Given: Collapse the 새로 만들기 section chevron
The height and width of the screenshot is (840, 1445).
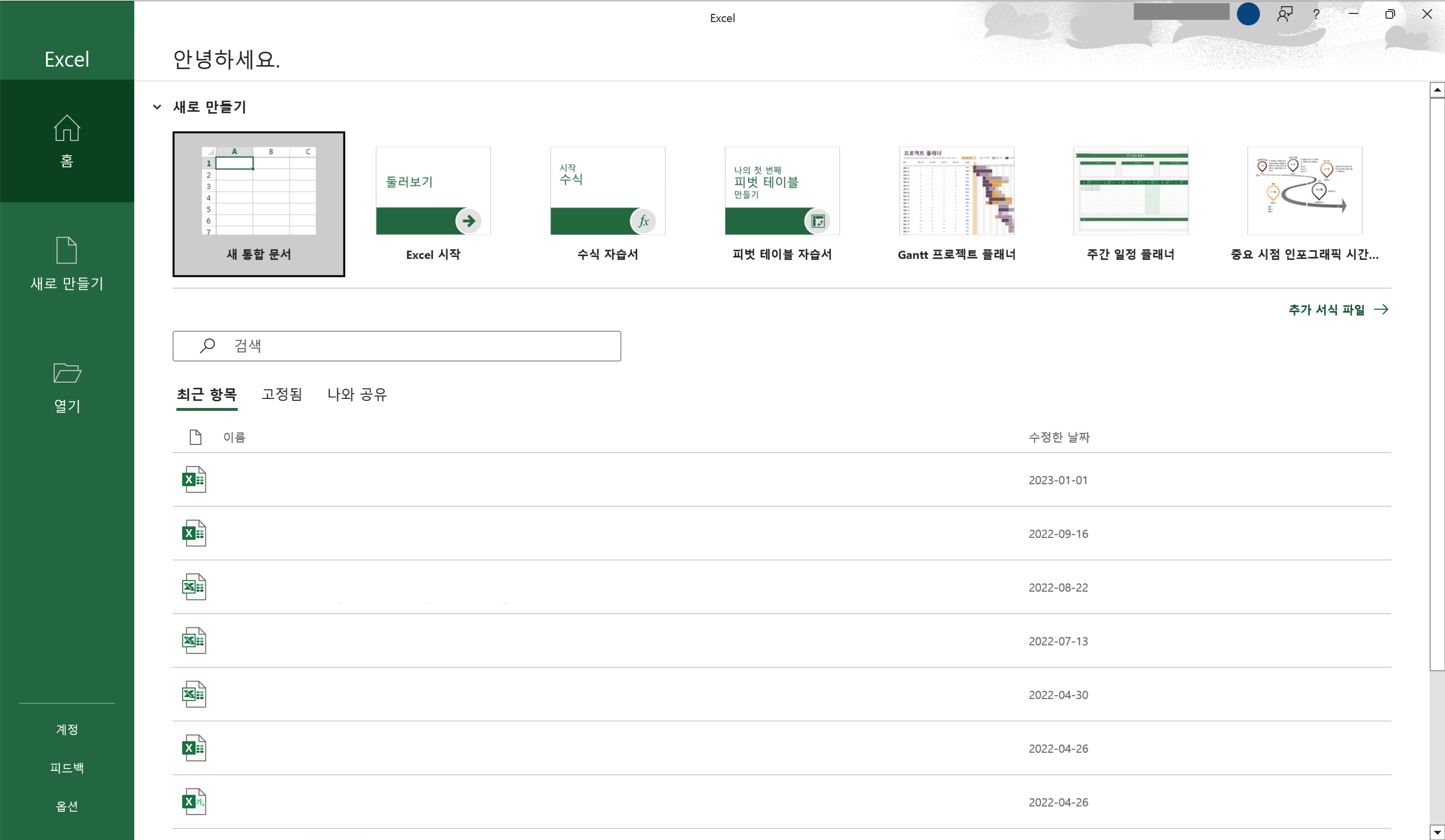Looking at the screenshot, I should click(x=157, y=107).
